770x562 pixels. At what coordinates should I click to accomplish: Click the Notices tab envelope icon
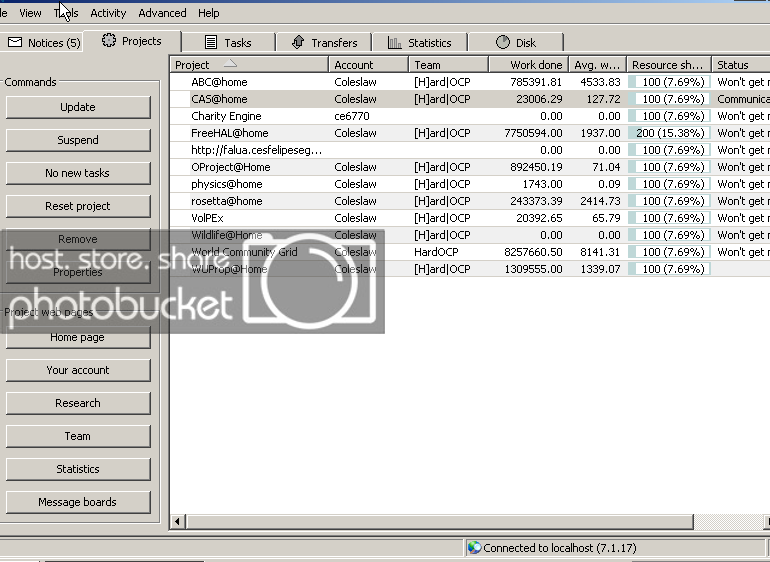click(x=15, y=43)
